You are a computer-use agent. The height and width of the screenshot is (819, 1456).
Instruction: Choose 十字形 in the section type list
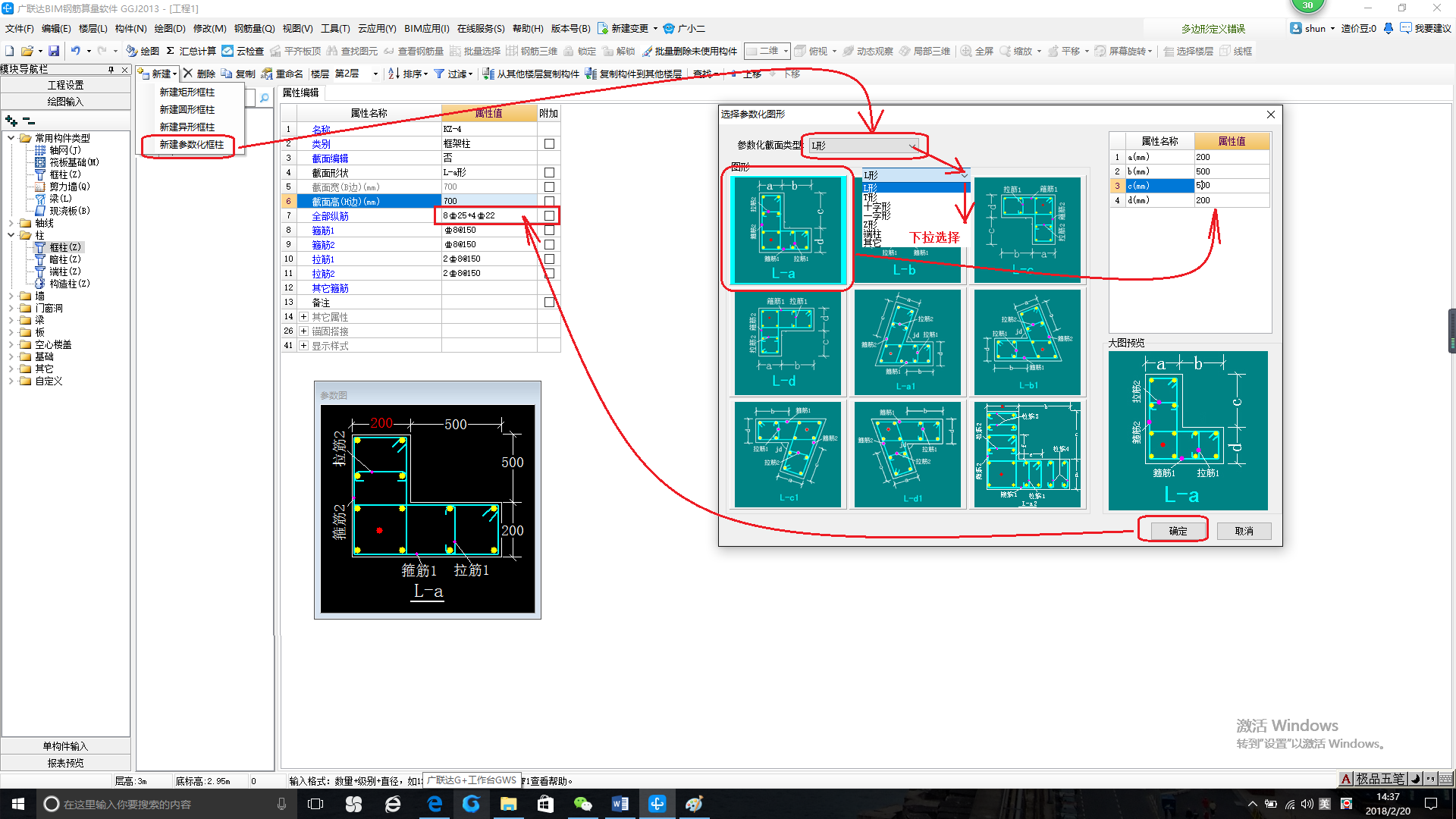[877, 206]
